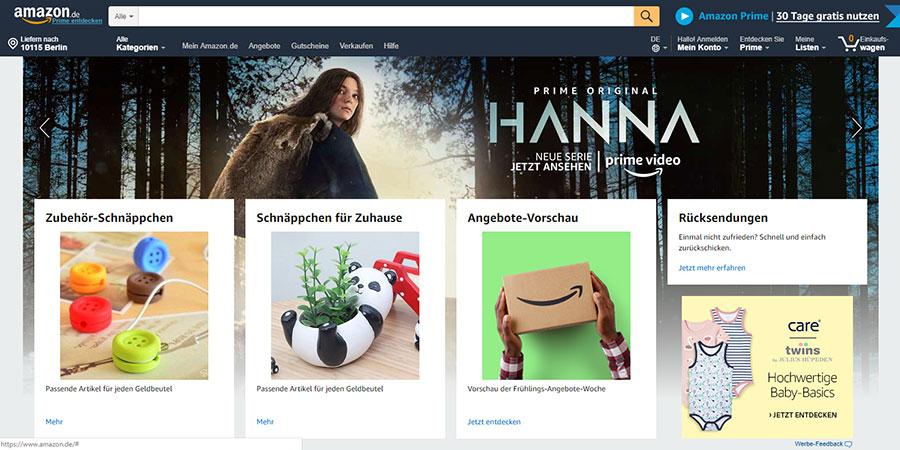Screen dimensions: 900x450
Task: Select Verkaufen in the navigation bar
Action: point(356,46)
